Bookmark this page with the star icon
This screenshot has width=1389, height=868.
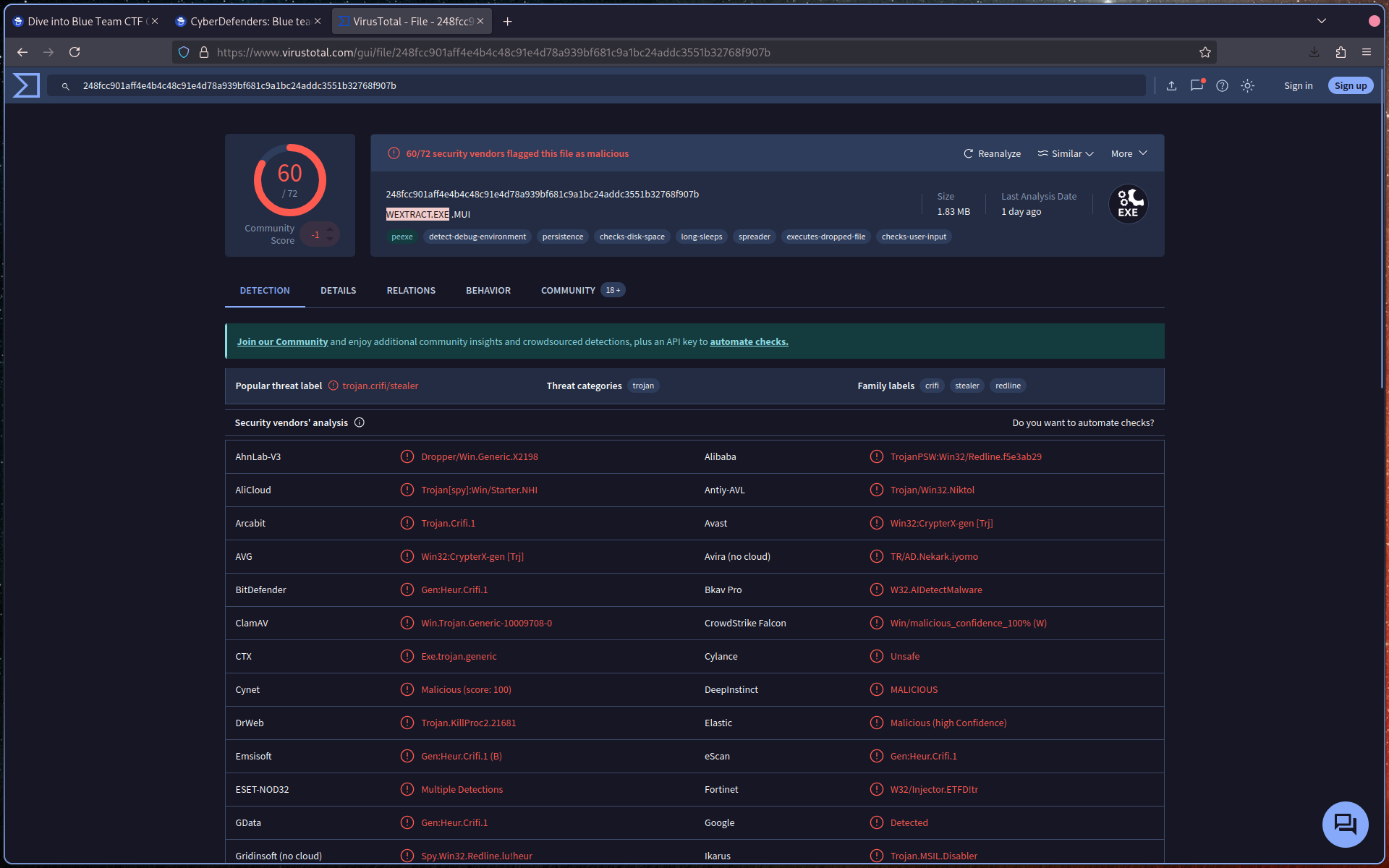[1205, 52]
